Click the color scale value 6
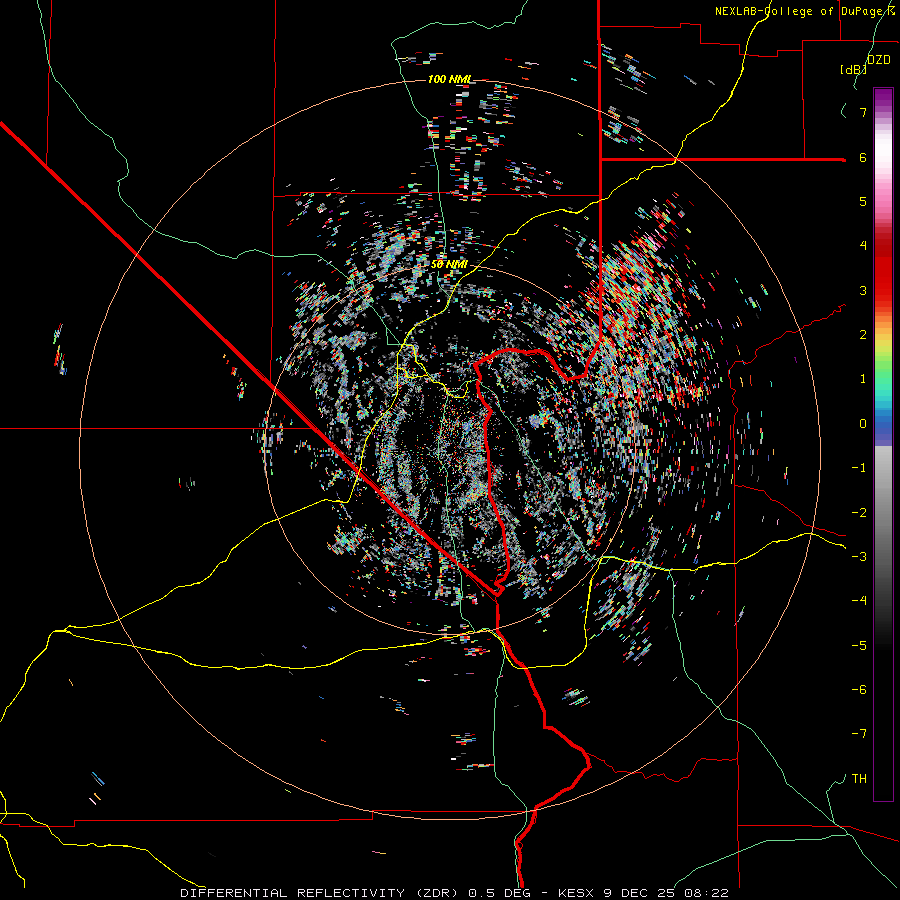The width and height of the screenshot is (900, 900). point(863,157)
